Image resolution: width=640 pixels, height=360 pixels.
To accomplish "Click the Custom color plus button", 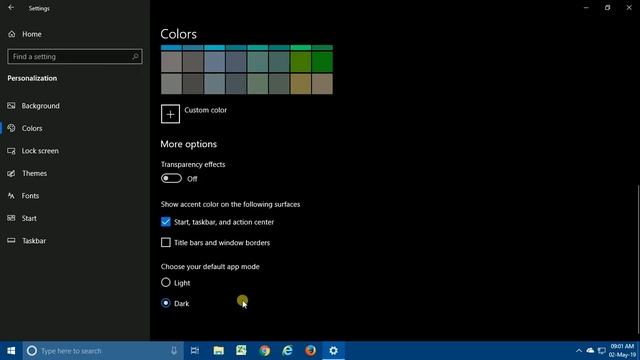I will 170,114.
